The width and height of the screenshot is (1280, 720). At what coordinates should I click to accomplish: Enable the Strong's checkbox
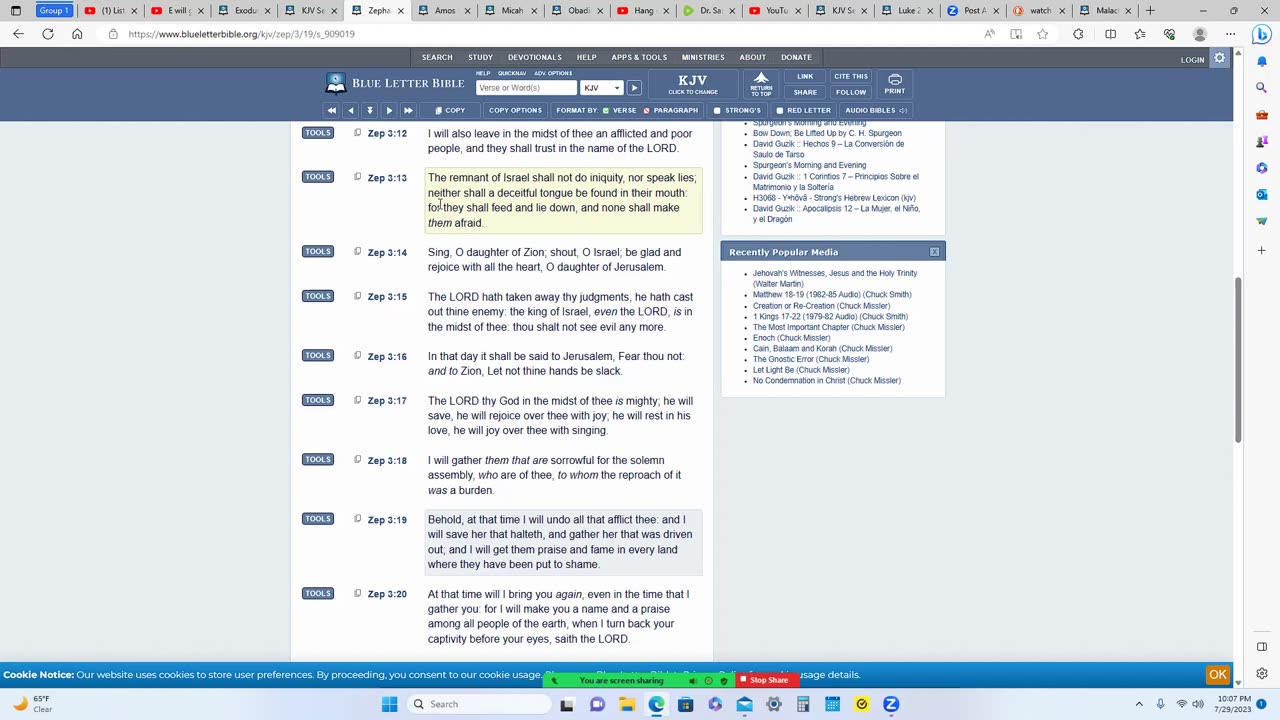point(717,111)
